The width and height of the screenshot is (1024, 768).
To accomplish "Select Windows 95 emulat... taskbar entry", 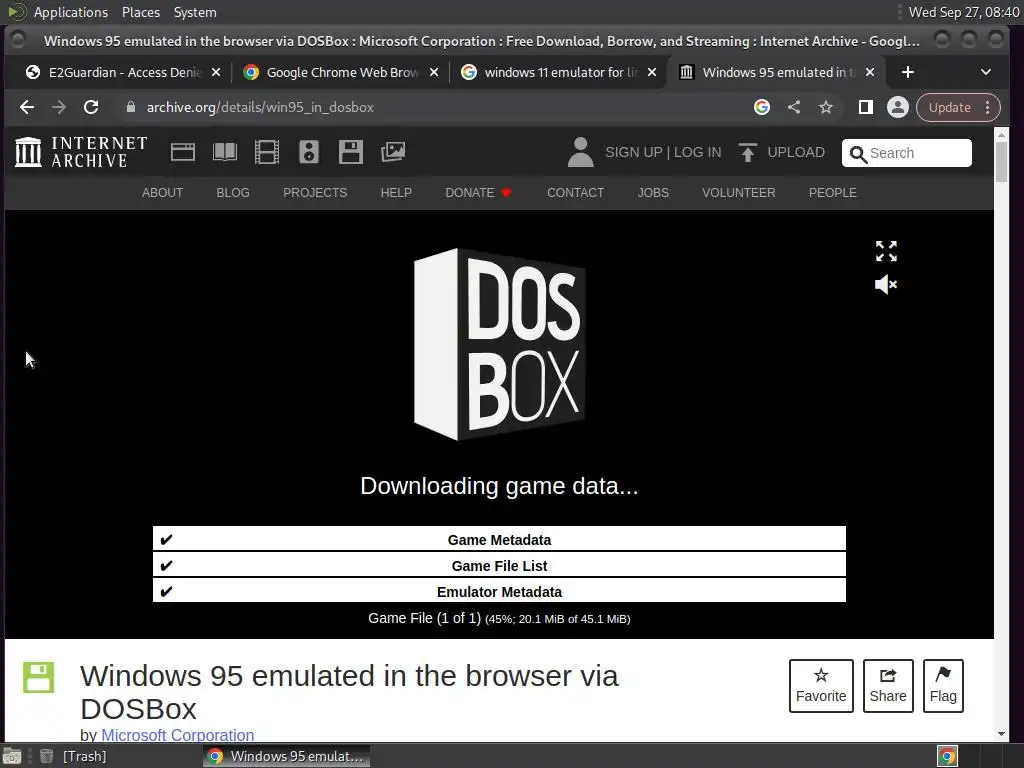I will [286, 756].
